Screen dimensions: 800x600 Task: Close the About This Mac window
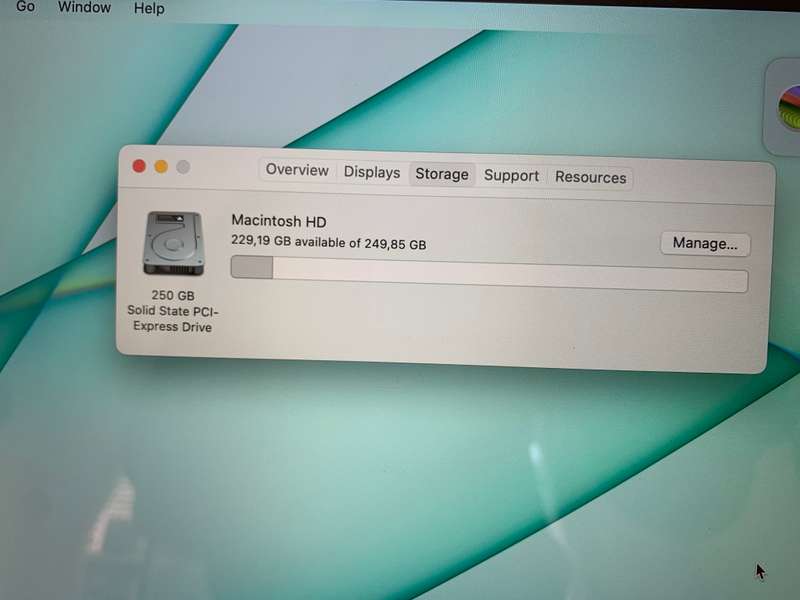tap(139, 166)
